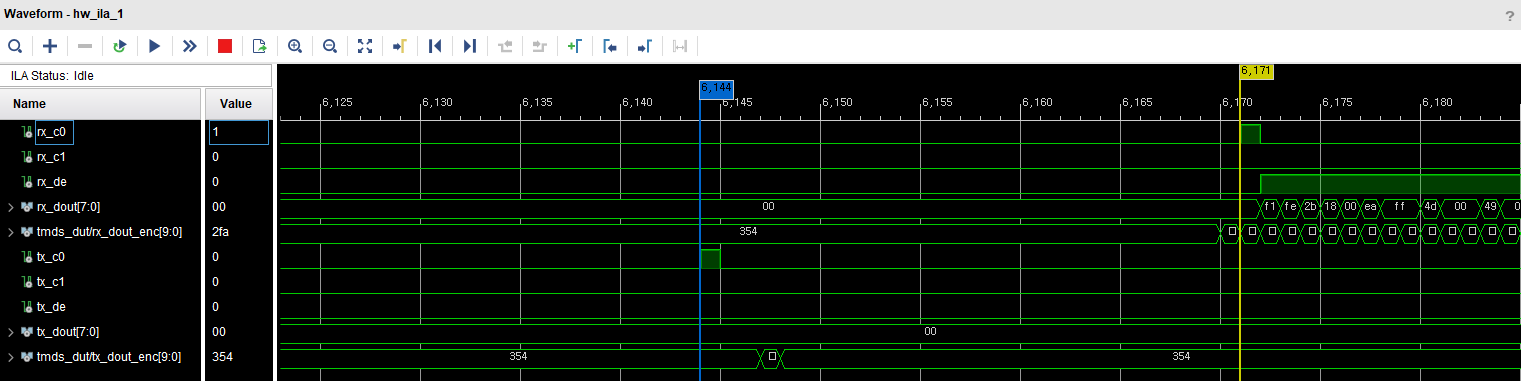Select rx_dout[7:0] signal name

68,207
